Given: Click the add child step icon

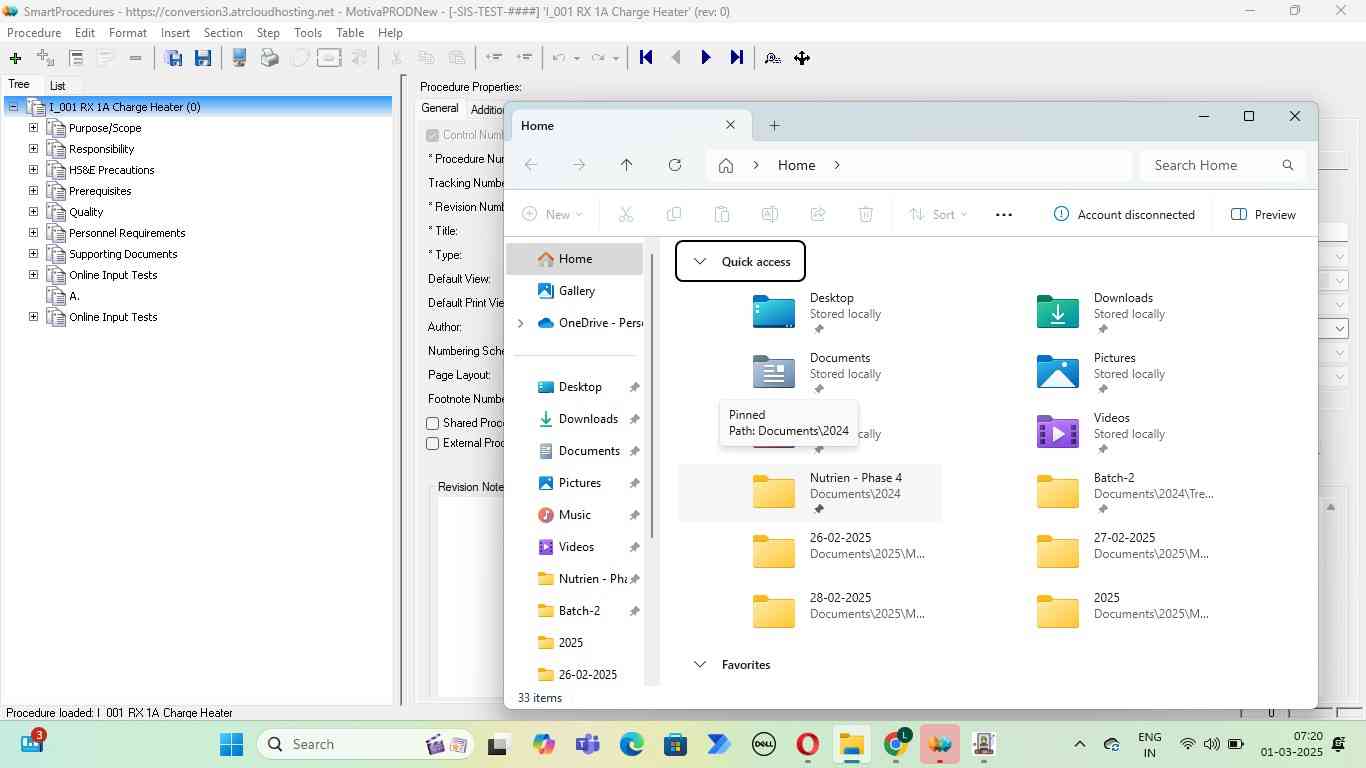Looking at the screenshot, I should click(45, 58).
